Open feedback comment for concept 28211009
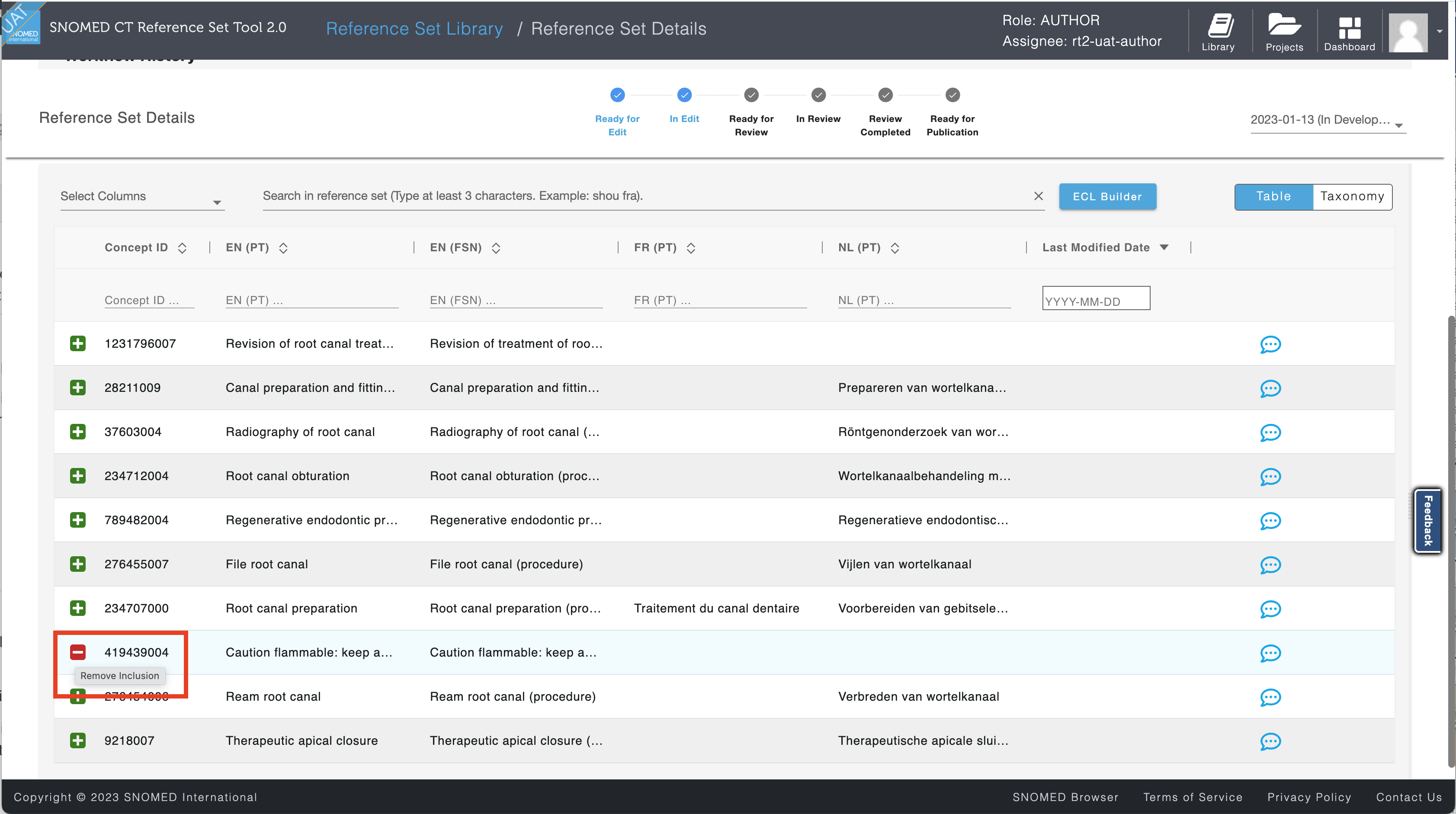The image size is (1456, 814). coord(1270,388)
